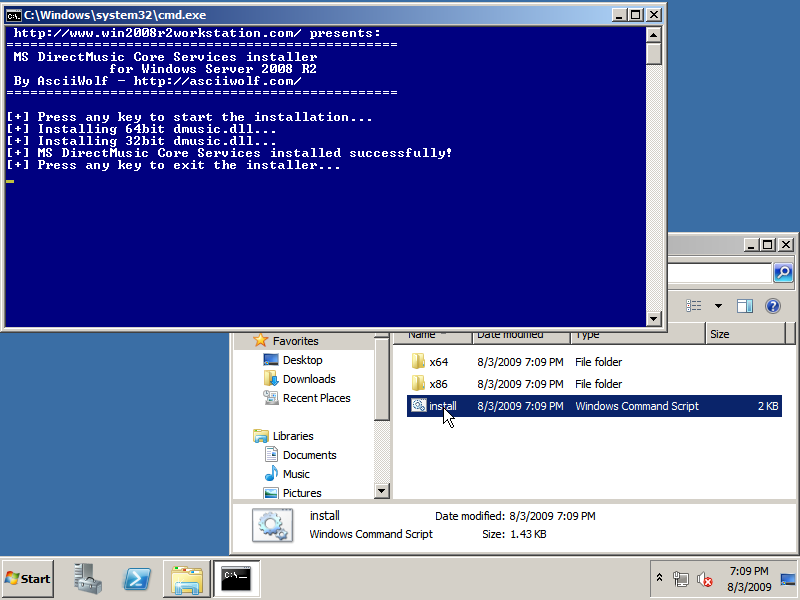
Task: Open the views options dropdown arrow
Action: [718, 306]
